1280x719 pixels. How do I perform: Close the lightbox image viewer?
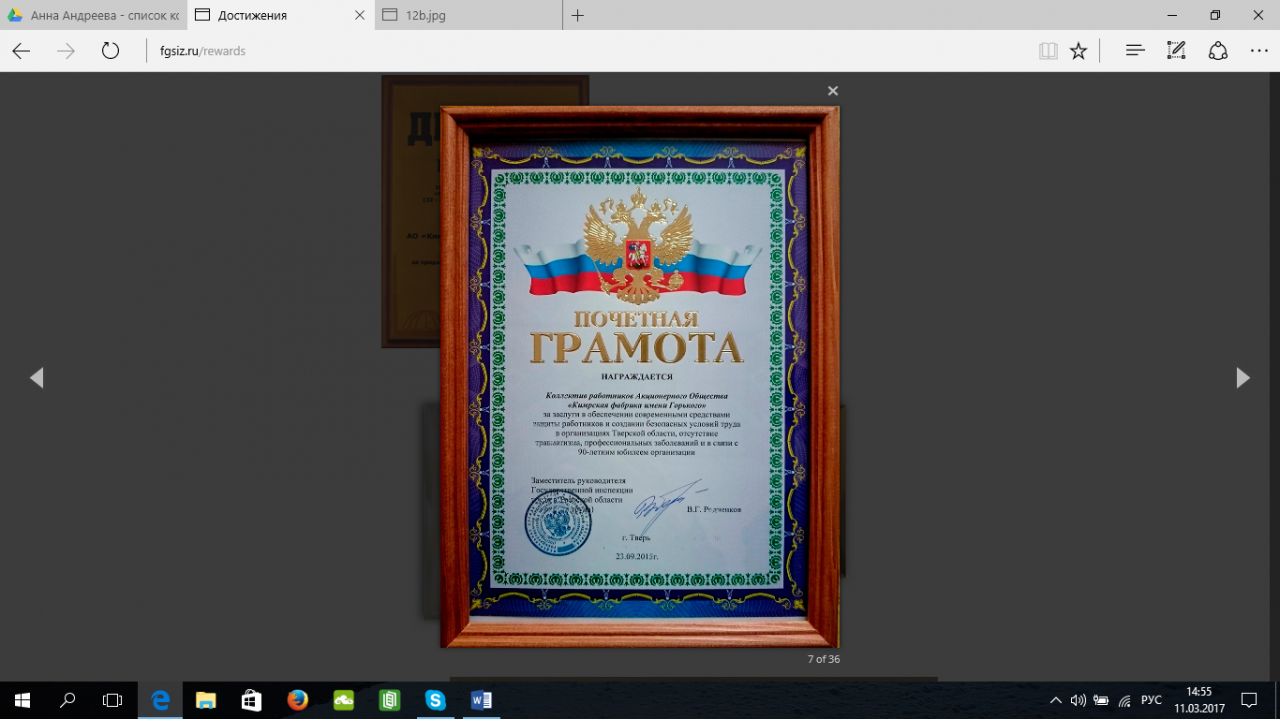click(832, 91)
